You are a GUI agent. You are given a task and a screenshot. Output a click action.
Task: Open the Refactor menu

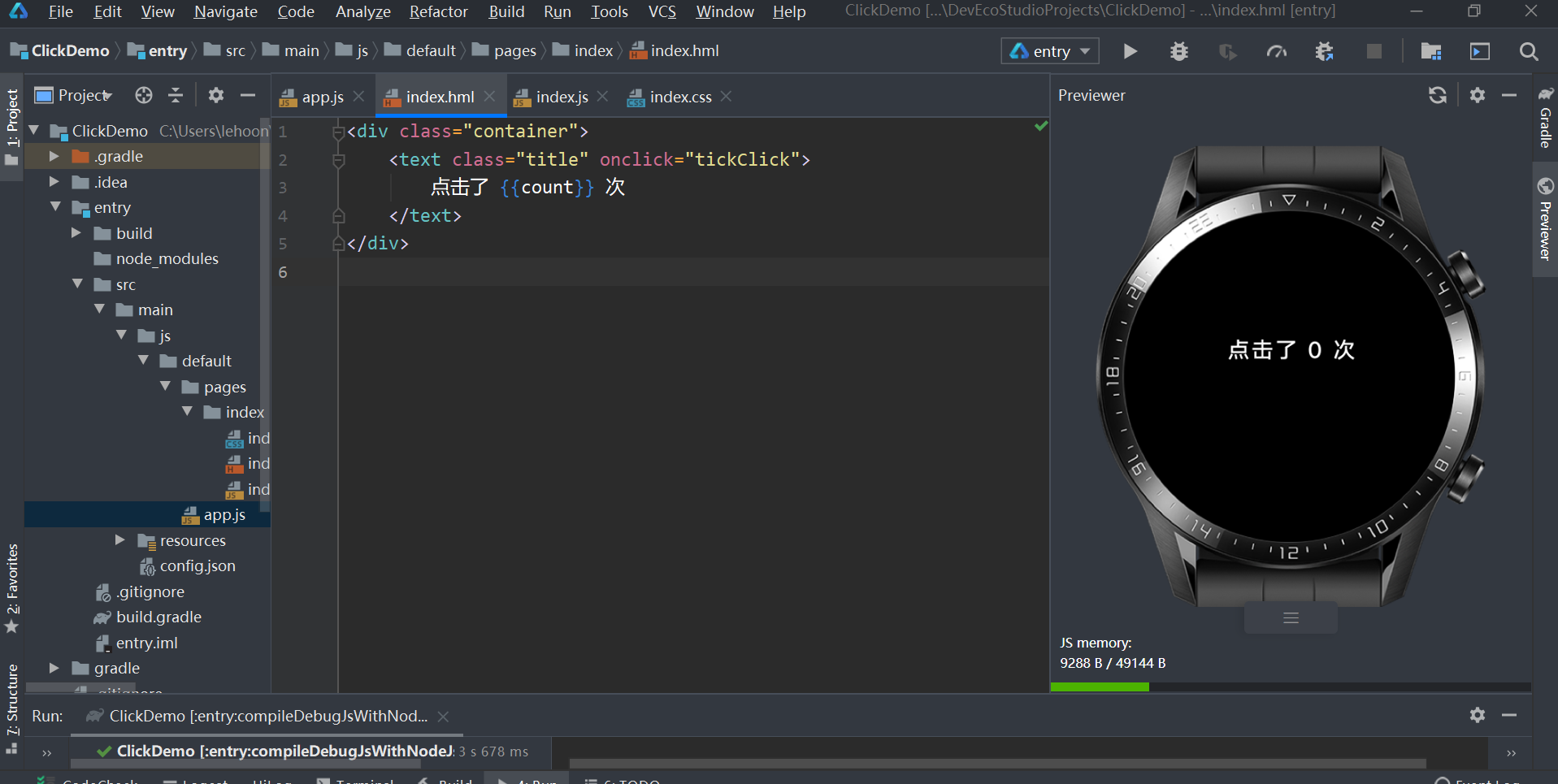[438, 11]
